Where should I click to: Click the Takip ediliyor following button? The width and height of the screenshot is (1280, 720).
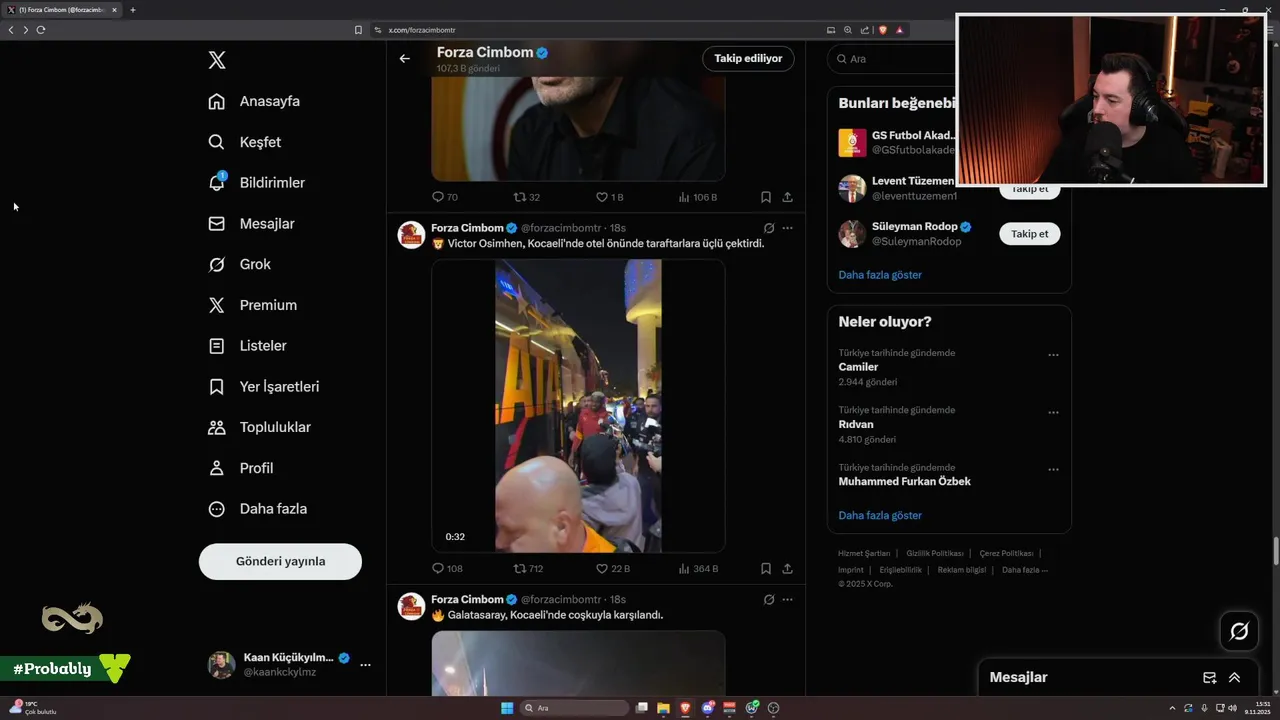pos(748,58)
